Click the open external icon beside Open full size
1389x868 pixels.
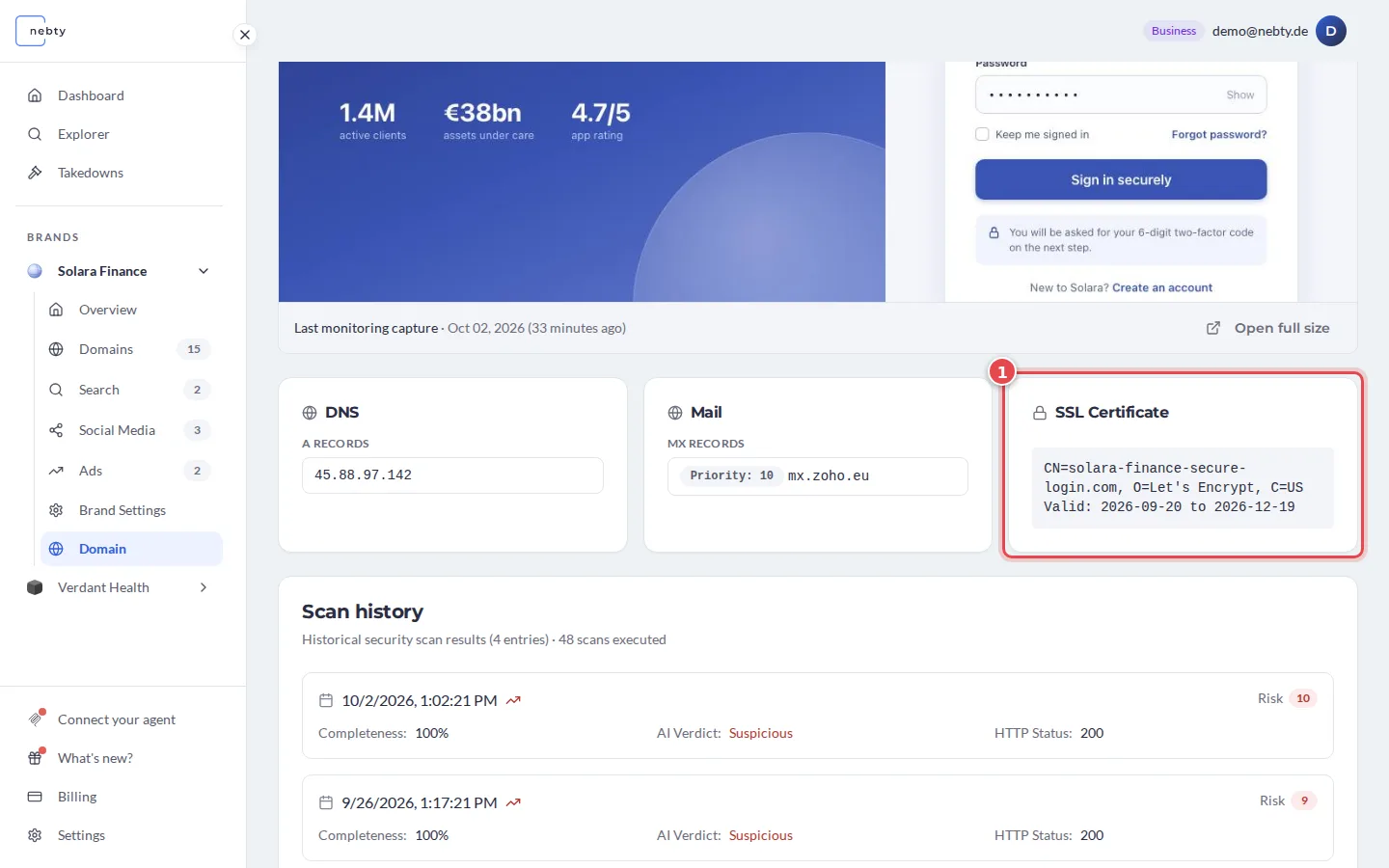coord(1213,328)
